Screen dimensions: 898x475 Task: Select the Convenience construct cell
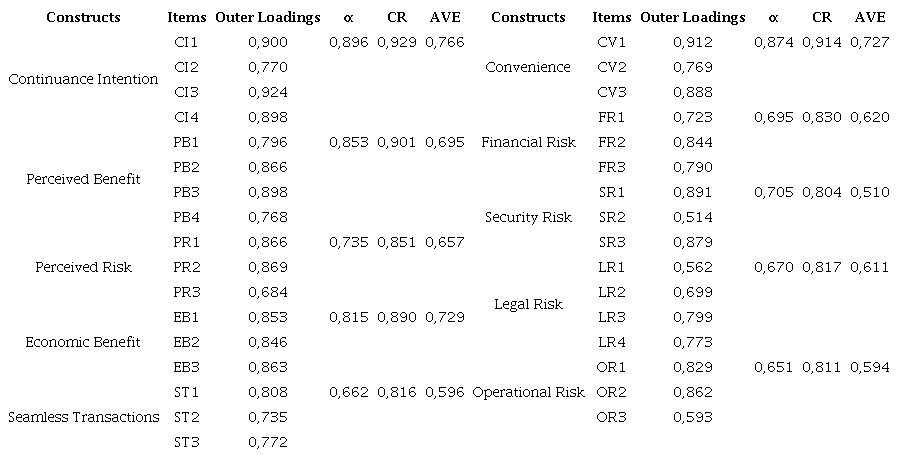(x=528, y=67)
